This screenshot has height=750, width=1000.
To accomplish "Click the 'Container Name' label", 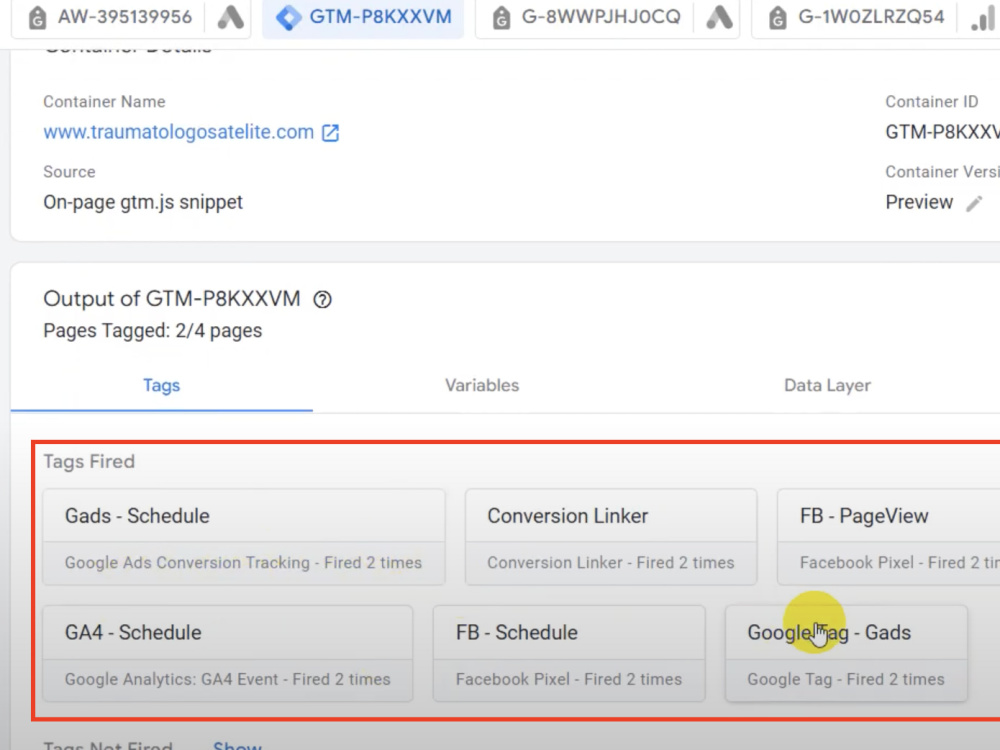I will pos(104,101).
